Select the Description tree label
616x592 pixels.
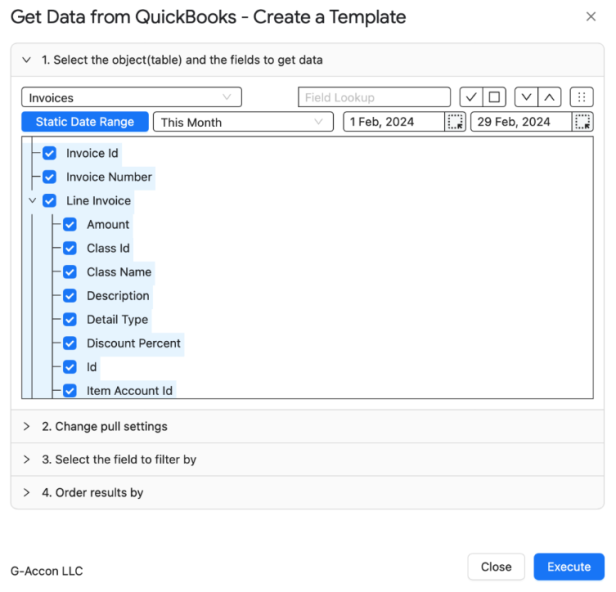pyautogui.click(x=118, y=296)
